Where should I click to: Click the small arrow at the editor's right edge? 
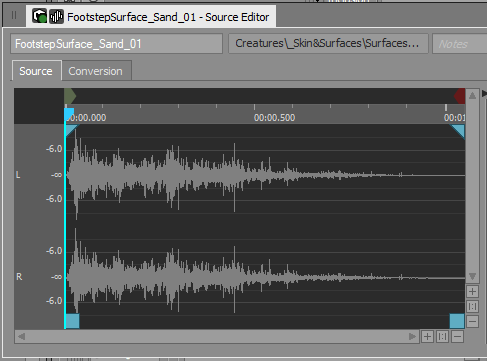tap(484, 94)
